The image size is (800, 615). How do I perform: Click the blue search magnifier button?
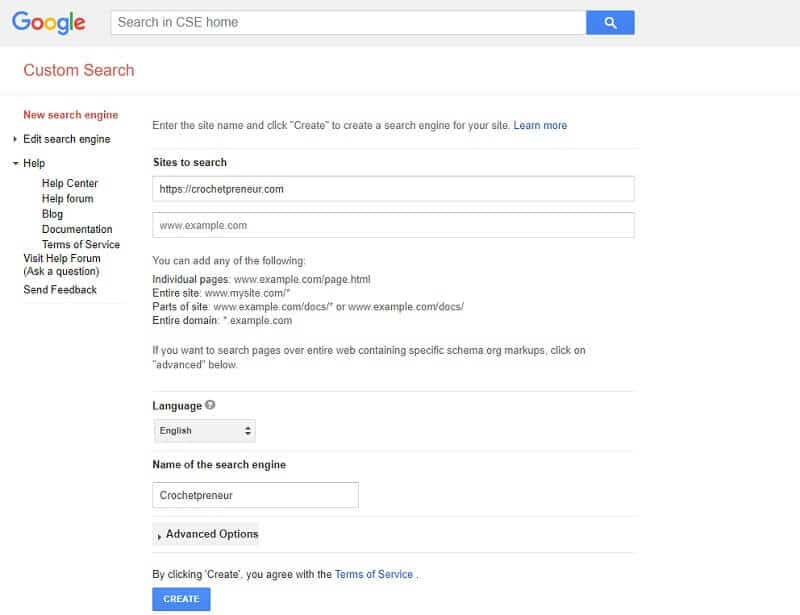pyautogui.click(x=610, y=22)
